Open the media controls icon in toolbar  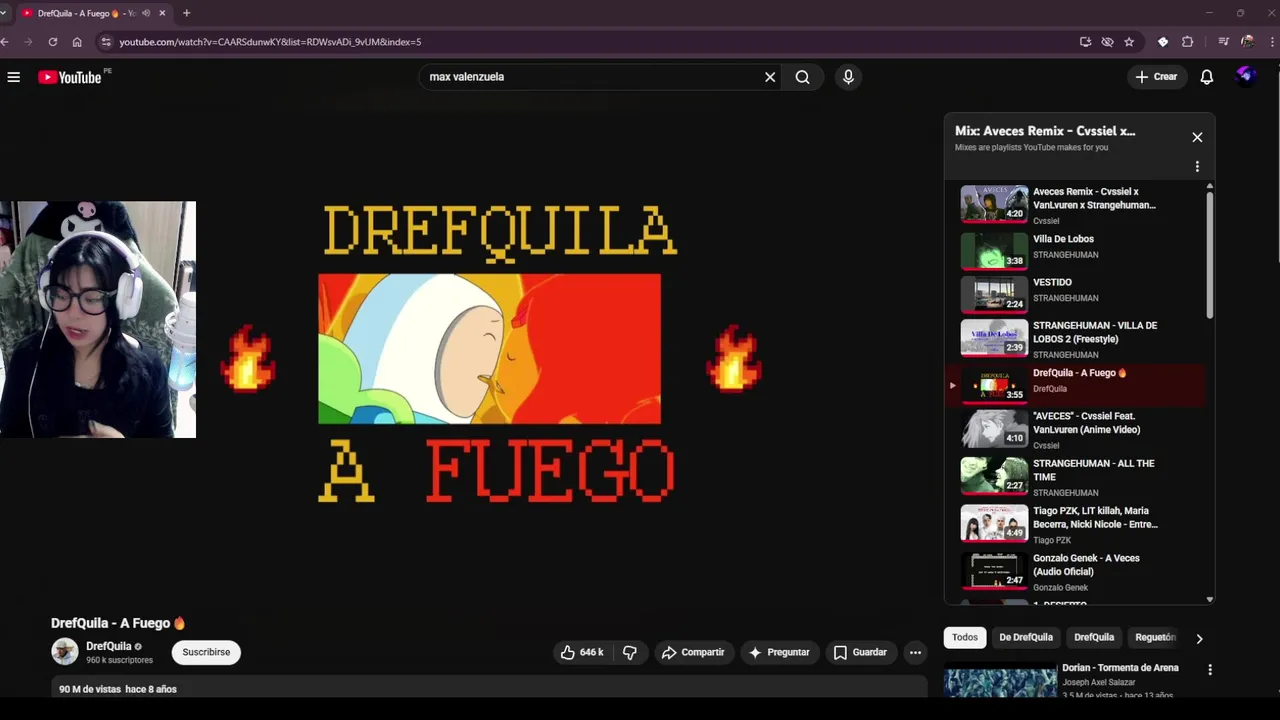pos(1223,42)
